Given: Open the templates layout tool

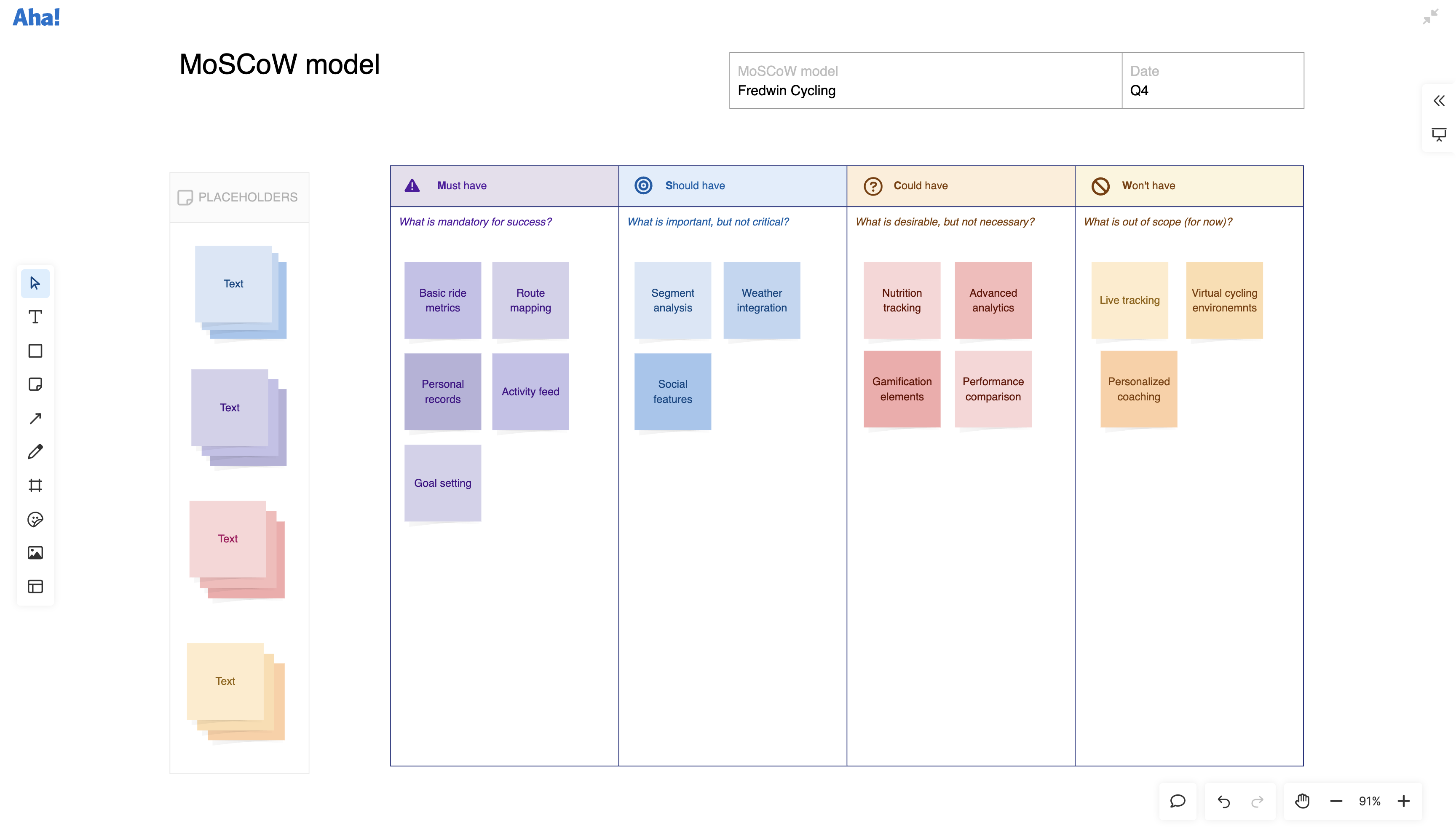Looking at the screenshot, I should [35, 586].
